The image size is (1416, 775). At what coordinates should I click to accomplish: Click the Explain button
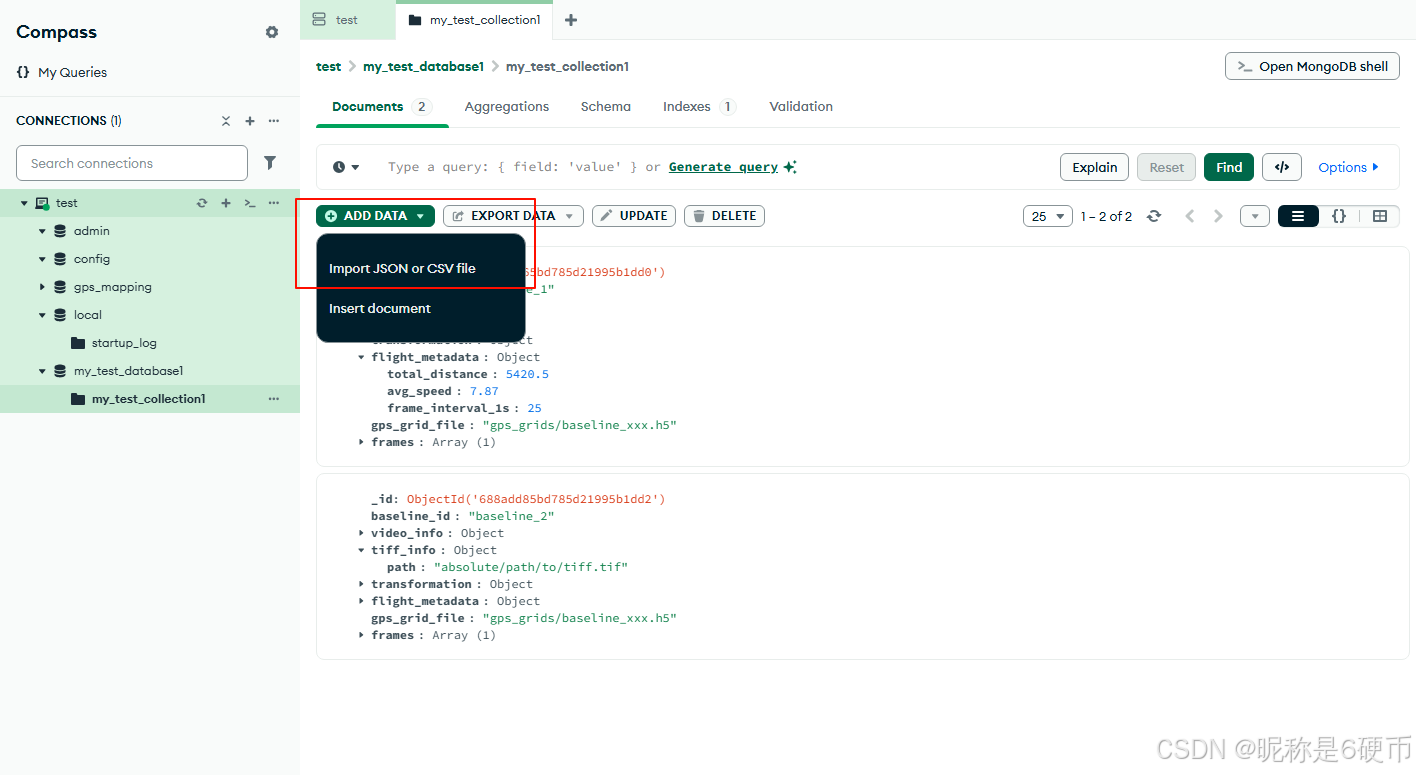click(x=1095, y=167)
